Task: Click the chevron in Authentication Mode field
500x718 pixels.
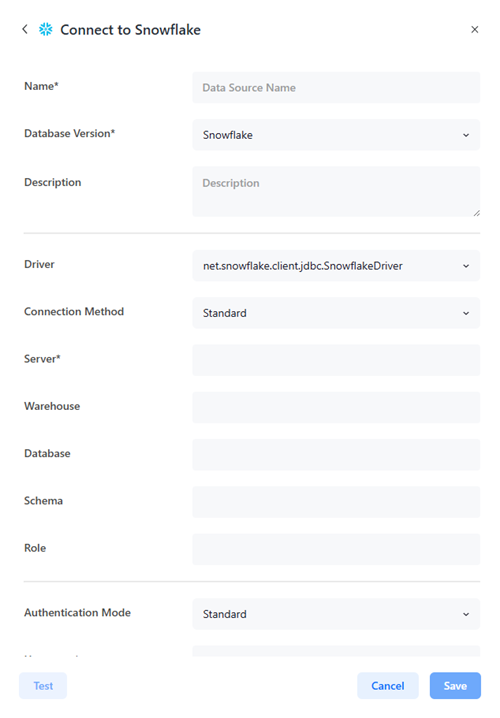Action: click(466, 614)
